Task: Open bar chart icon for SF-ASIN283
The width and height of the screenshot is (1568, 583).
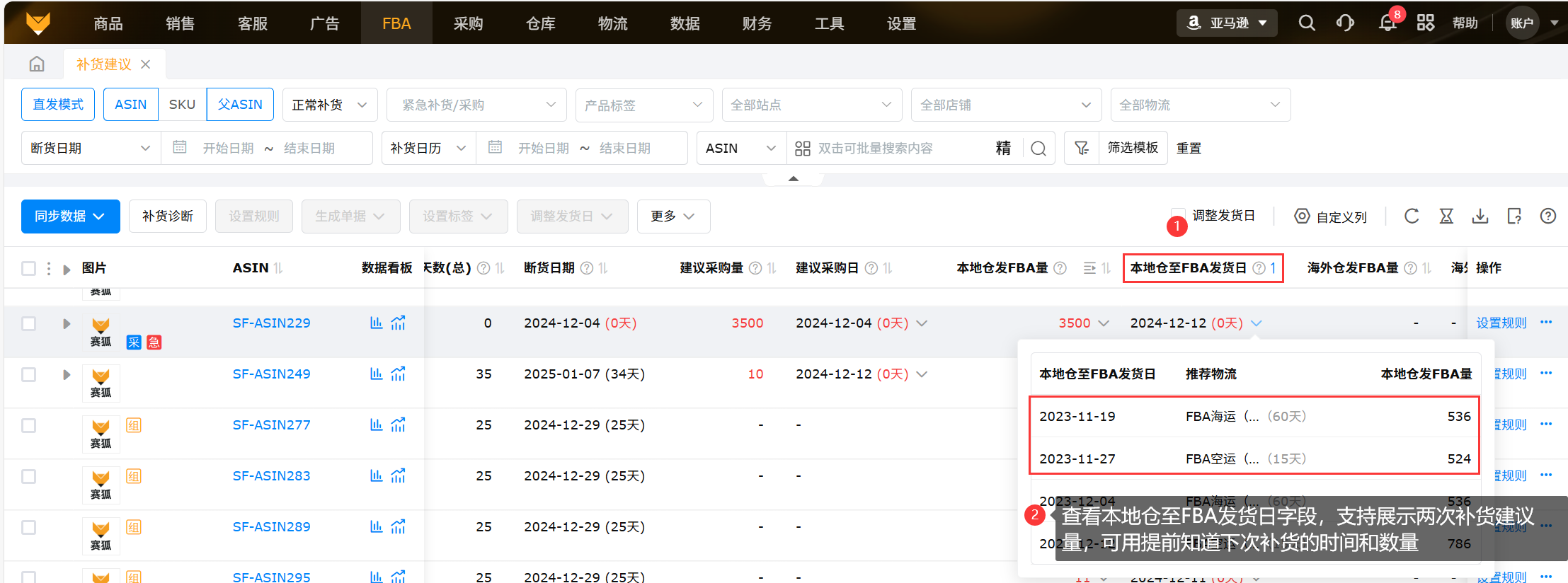Action: 377,476
